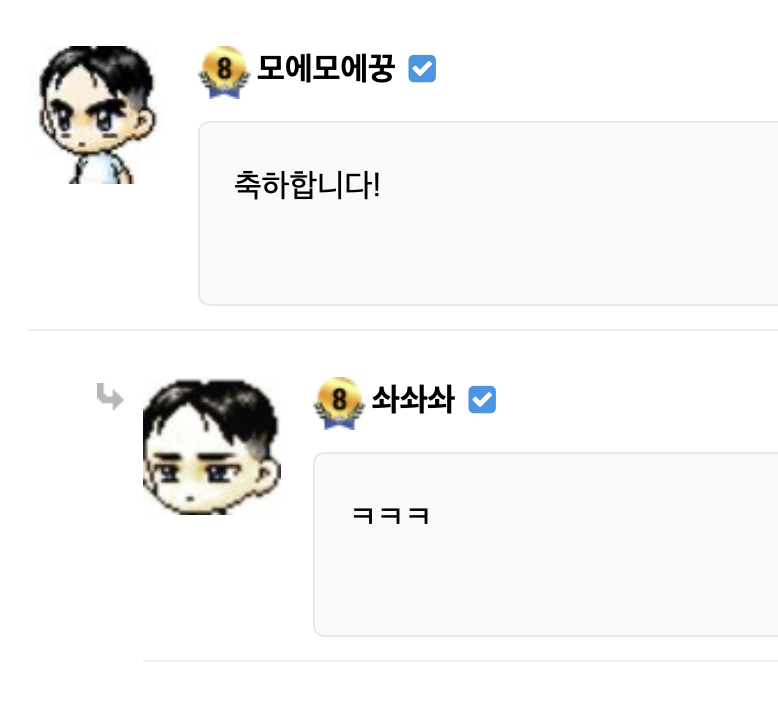Click the avatar wearing a light blue shirt
Viewport: 778px width, 712px height.
tap(96, 114)
